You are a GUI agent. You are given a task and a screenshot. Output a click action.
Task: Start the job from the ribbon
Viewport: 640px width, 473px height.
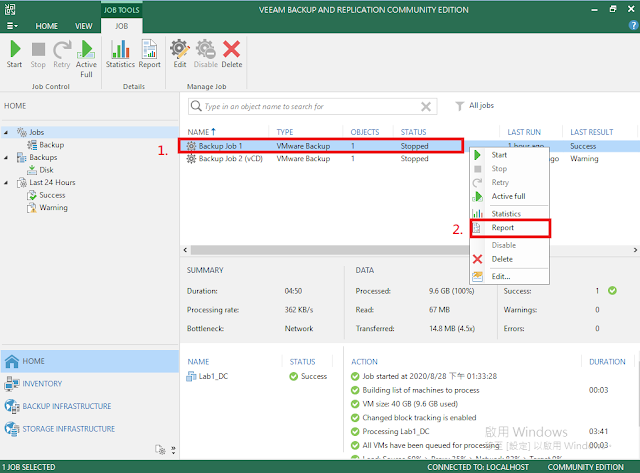coord(15,54)
